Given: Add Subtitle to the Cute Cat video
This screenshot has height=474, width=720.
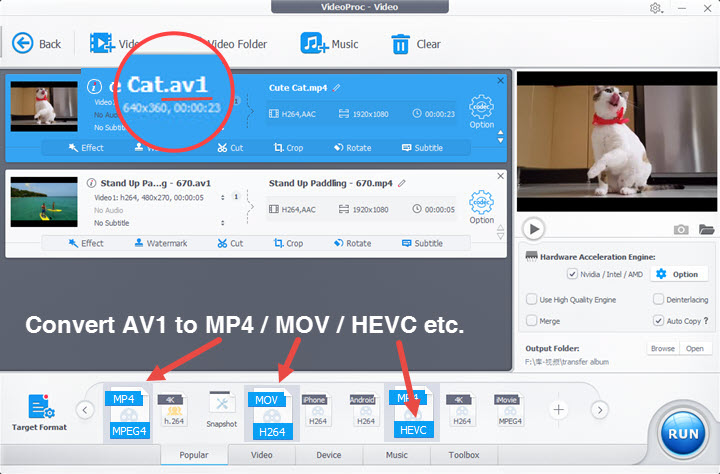Looking at the screenshot, I should pyautogui.click(x=422, y=148).
